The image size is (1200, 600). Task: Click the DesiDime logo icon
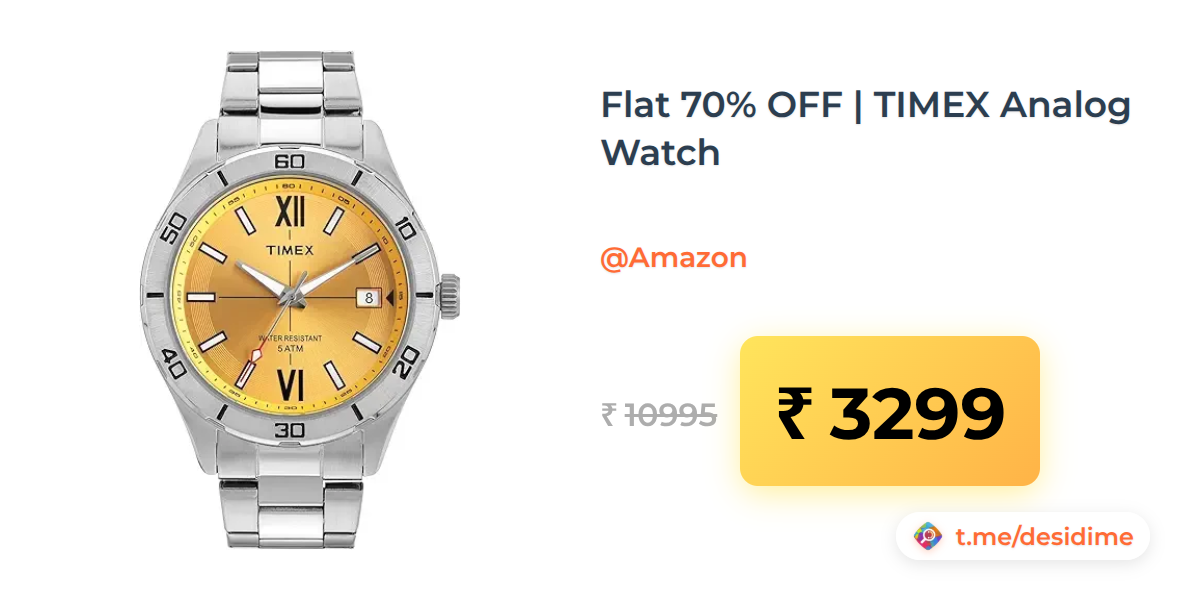pos(928,537)
